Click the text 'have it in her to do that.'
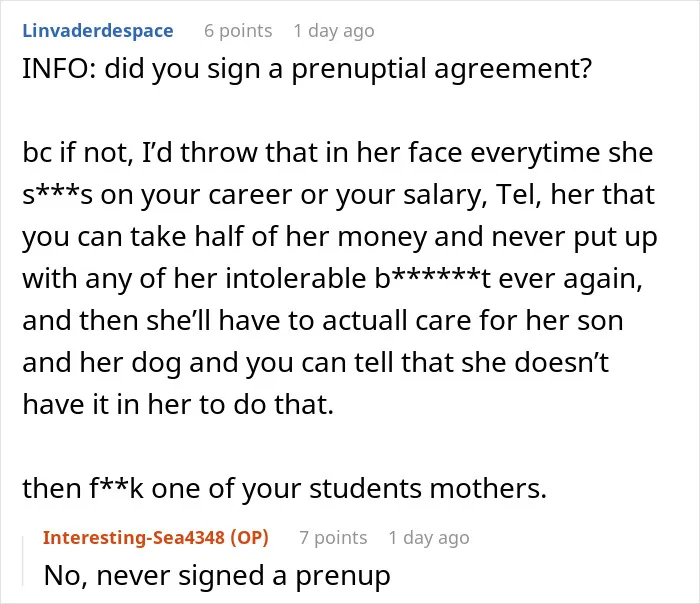The height and width of the screenshot is (604, 700). [x=178, y=404]
